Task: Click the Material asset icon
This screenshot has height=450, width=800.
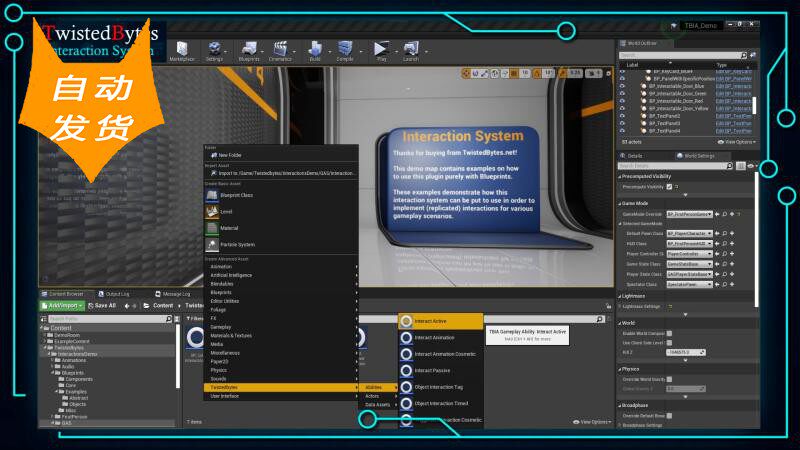Action: 212,228
